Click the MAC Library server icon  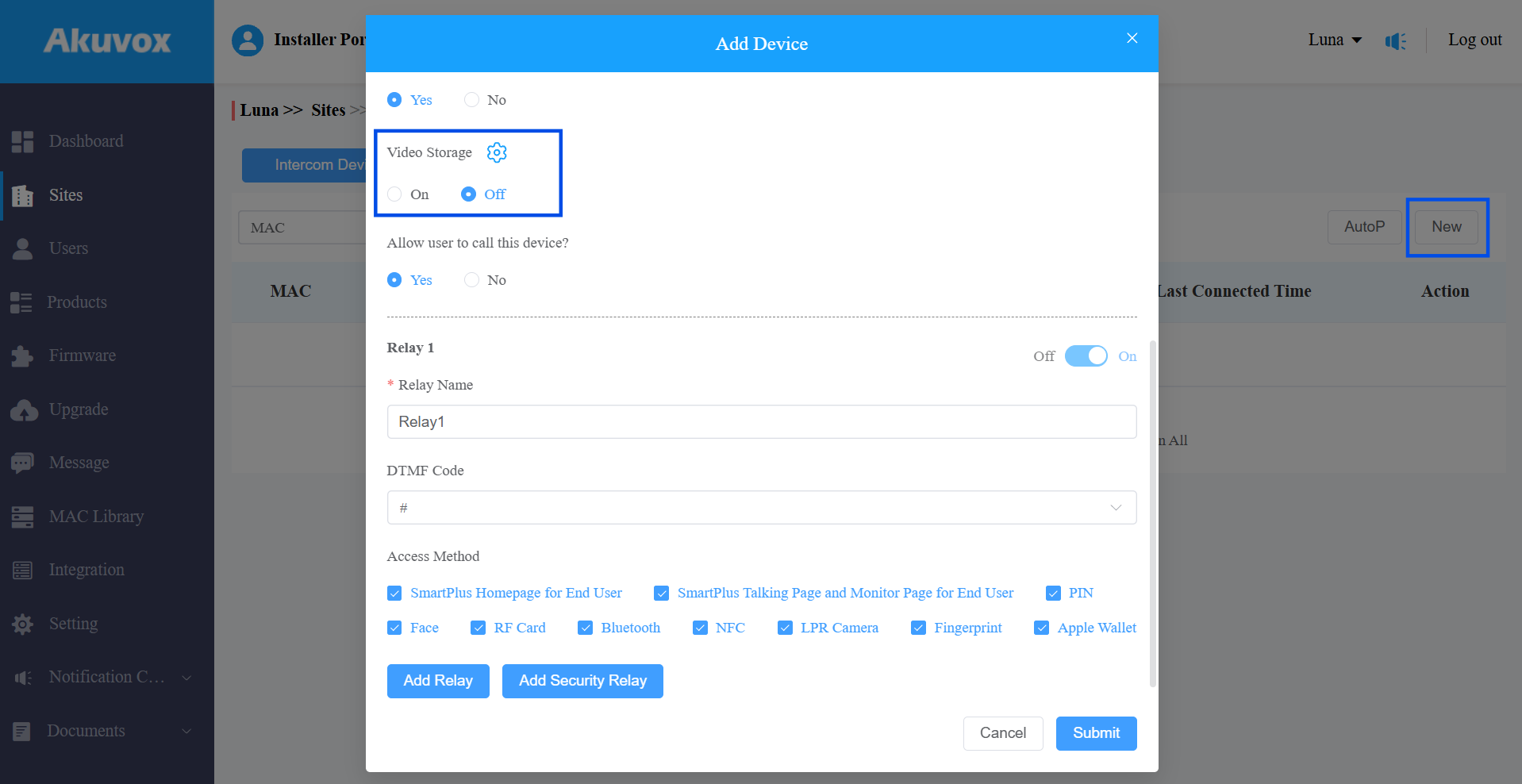[x=22, y=517]
